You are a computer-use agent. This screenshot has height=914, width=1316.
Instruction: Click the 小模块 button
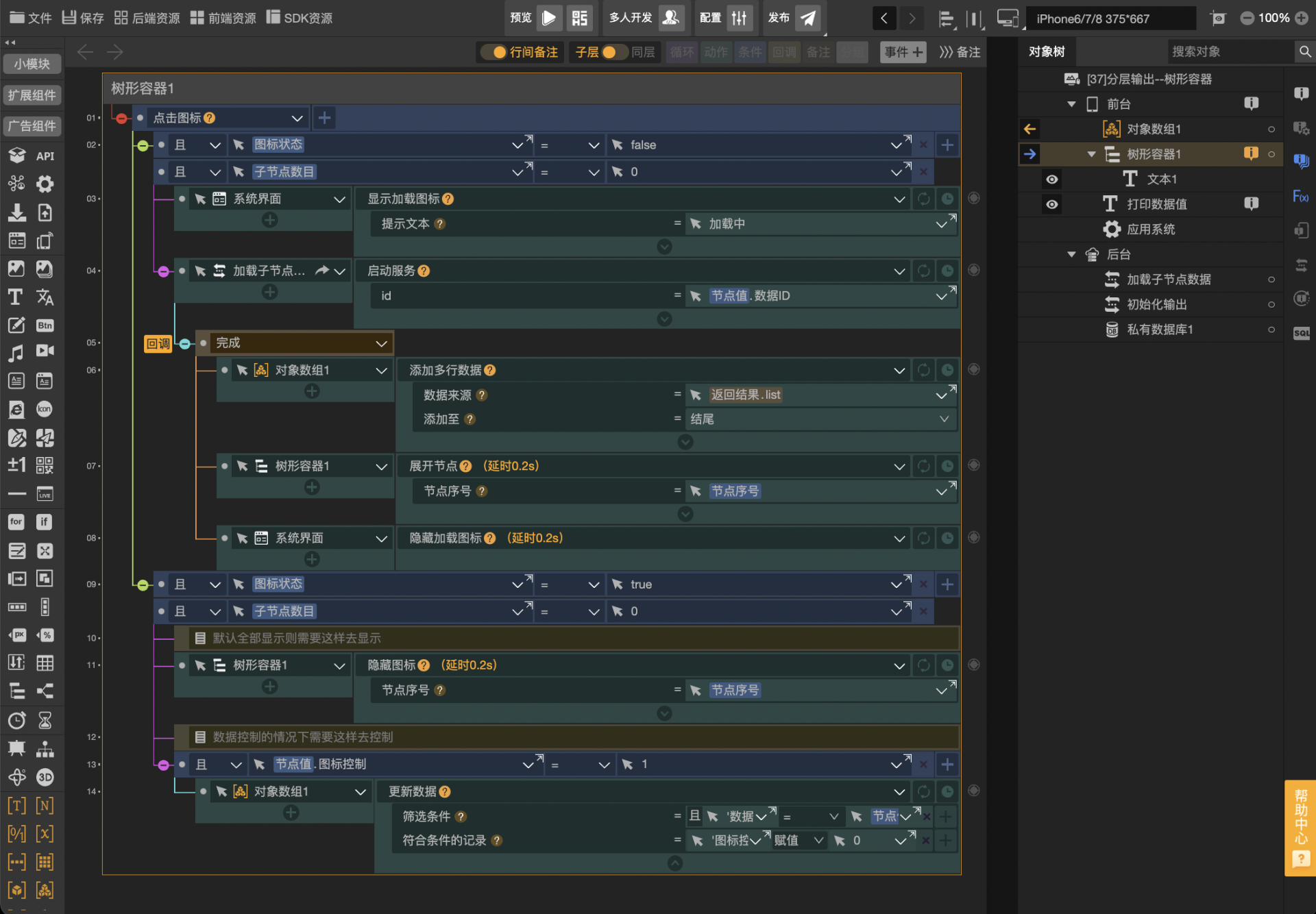pos(32,64)
